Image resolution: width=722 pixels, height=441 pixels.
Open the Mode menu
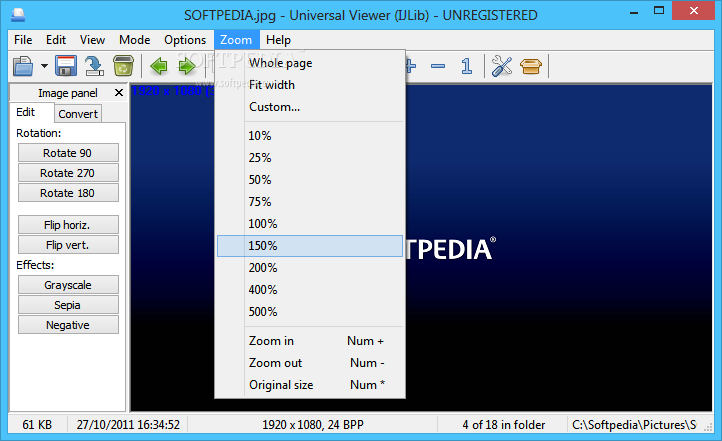click(134, 40)
